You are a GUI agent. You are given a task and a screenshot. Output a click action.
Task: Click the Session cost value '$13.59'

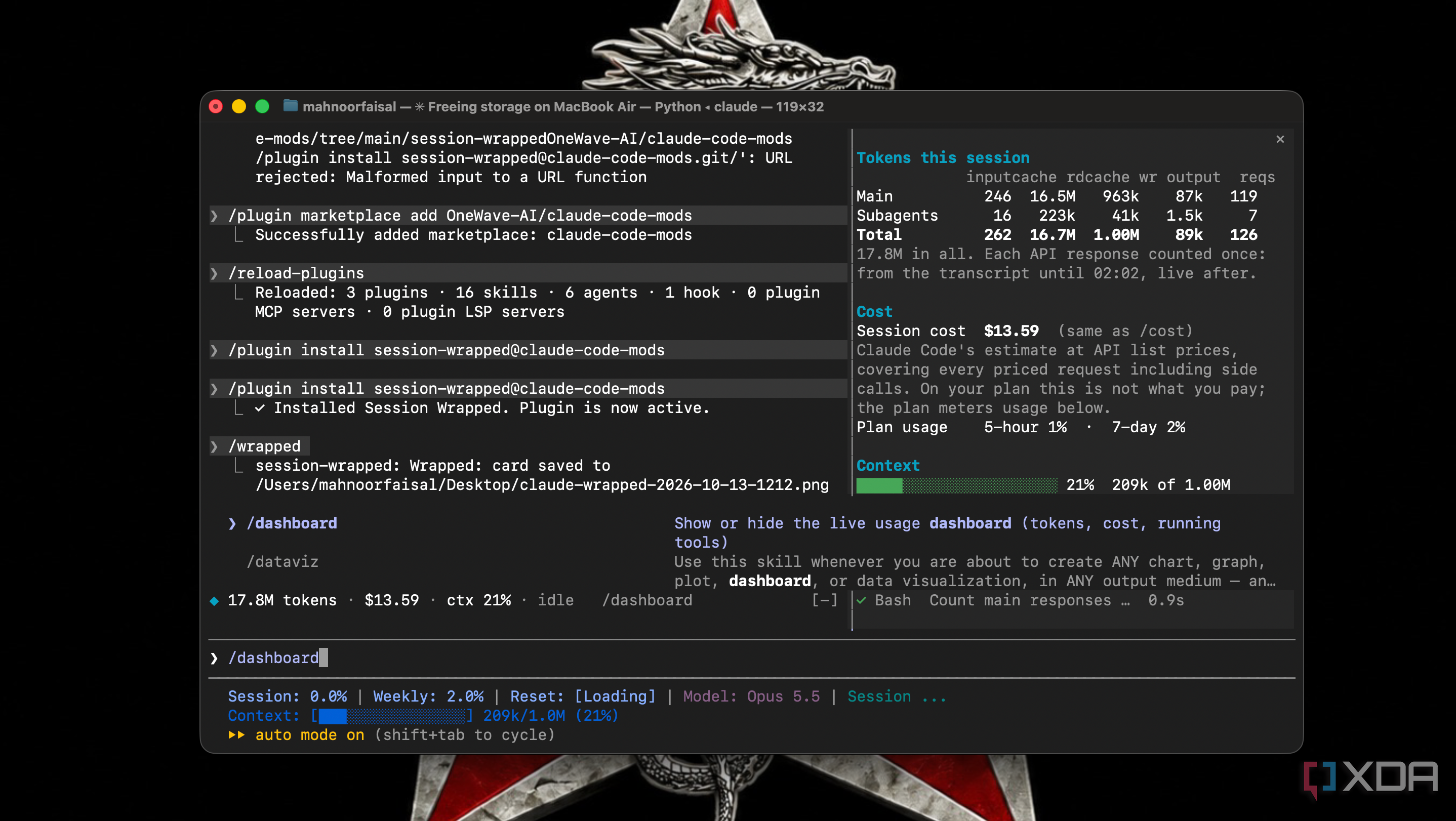tap(1011, 331)
